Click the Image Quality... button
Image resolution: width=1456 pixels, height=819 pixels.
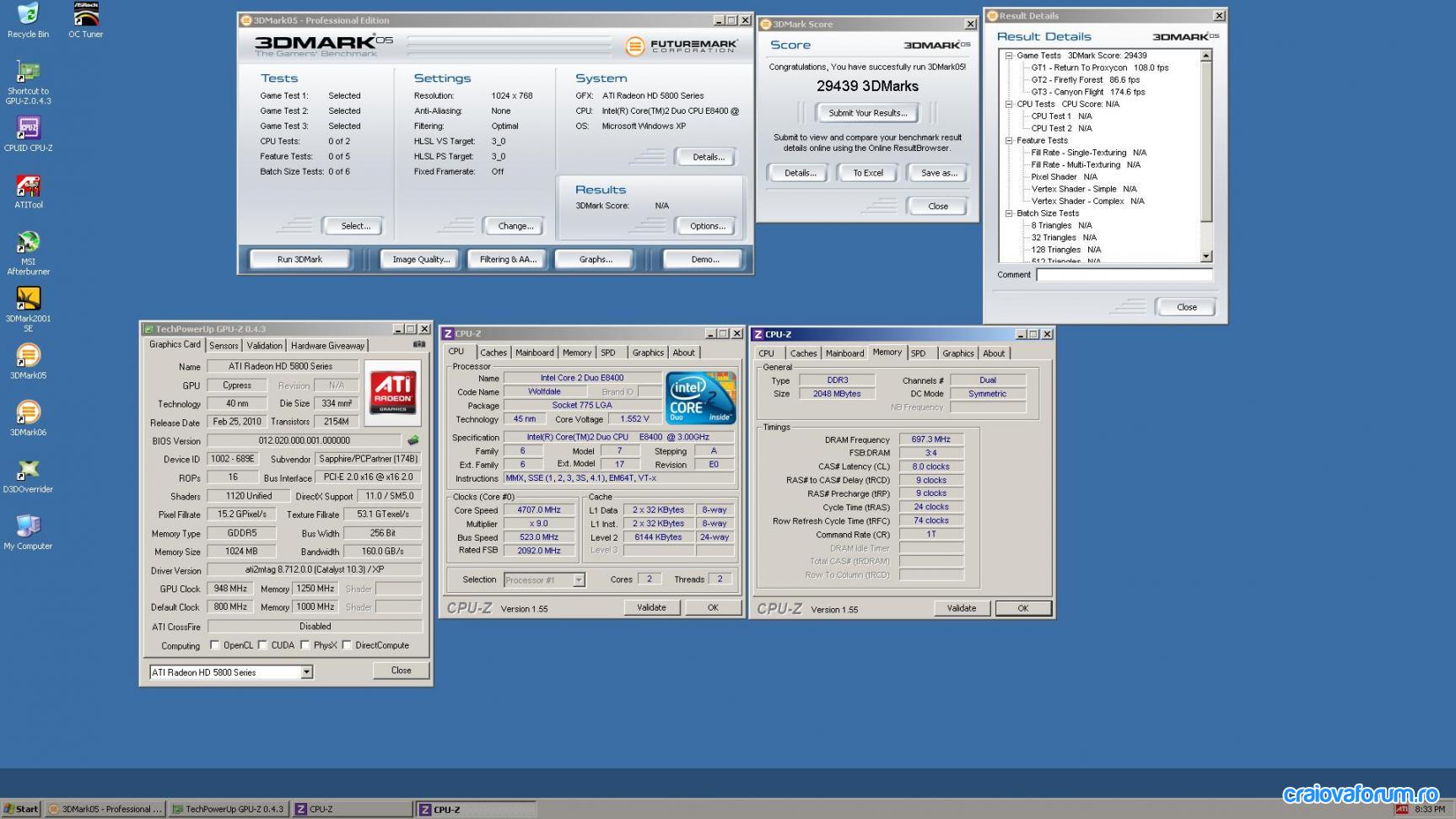point(421,259)
